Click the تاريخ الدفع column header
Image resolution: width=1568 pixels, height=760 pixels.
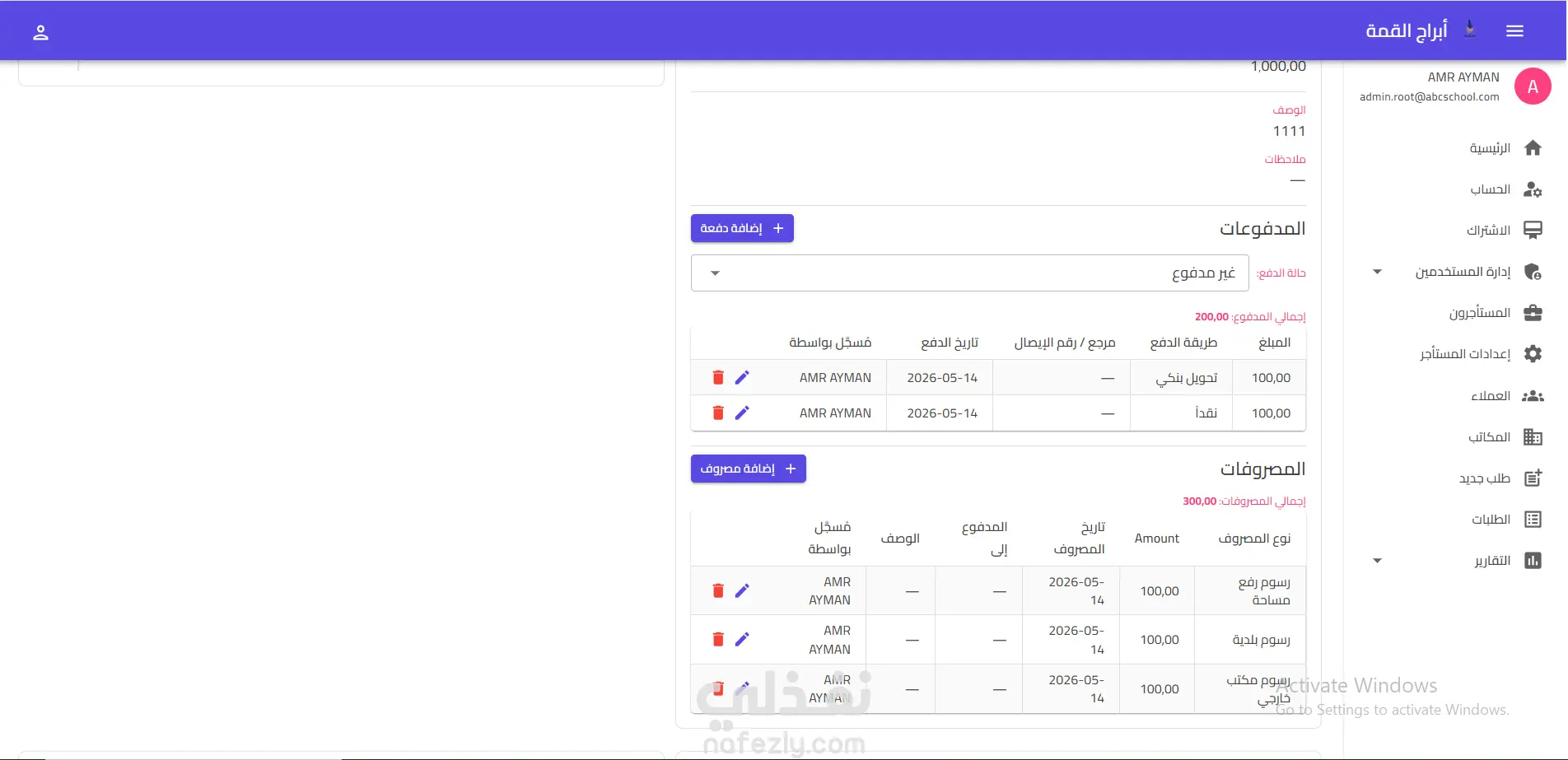pos(949,343)
